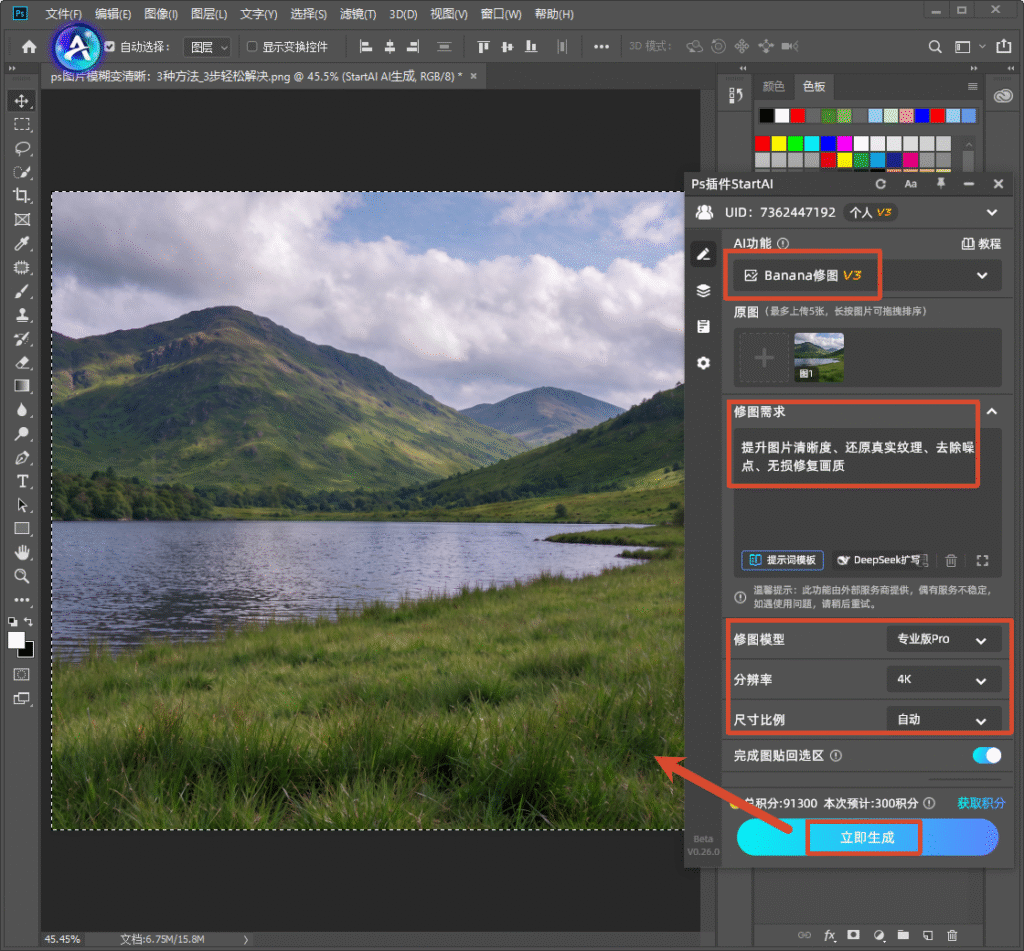The width and height of the screenshot is (1024, 951).
Task: Open the 文件(F) menu
Action: (x=63, y=14)
